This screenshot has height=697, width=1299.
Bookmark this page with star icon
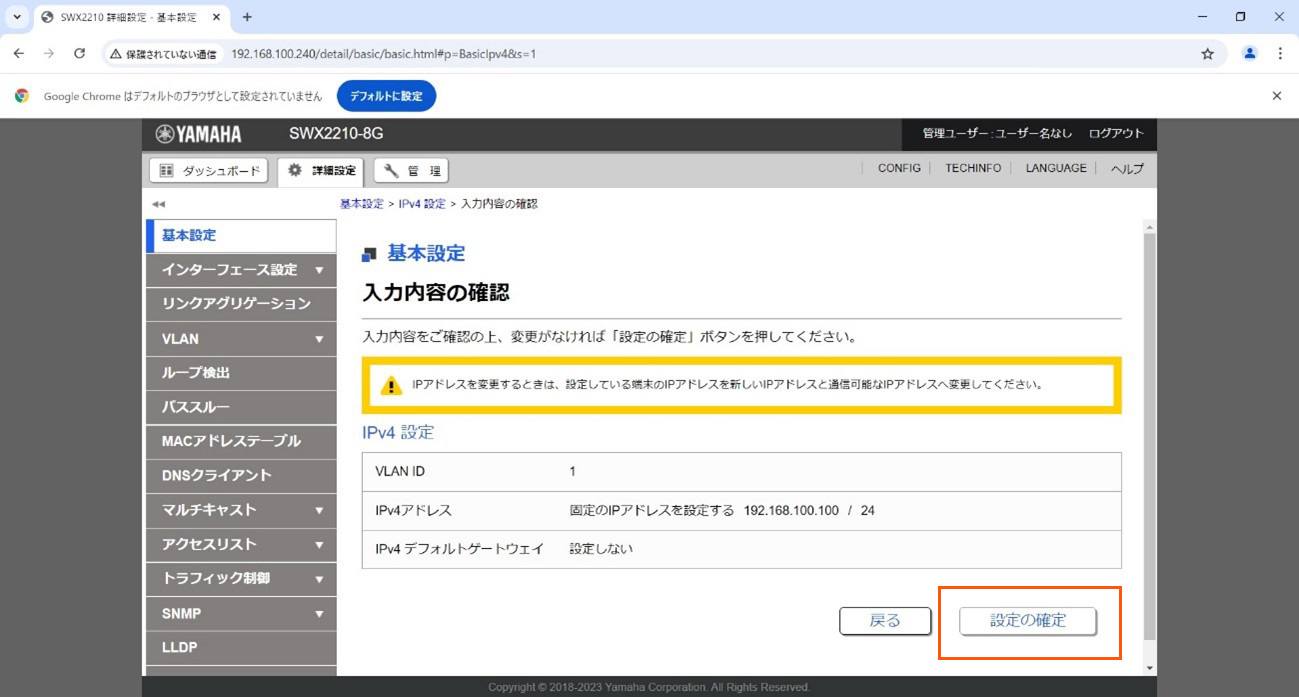(1207, 54)
